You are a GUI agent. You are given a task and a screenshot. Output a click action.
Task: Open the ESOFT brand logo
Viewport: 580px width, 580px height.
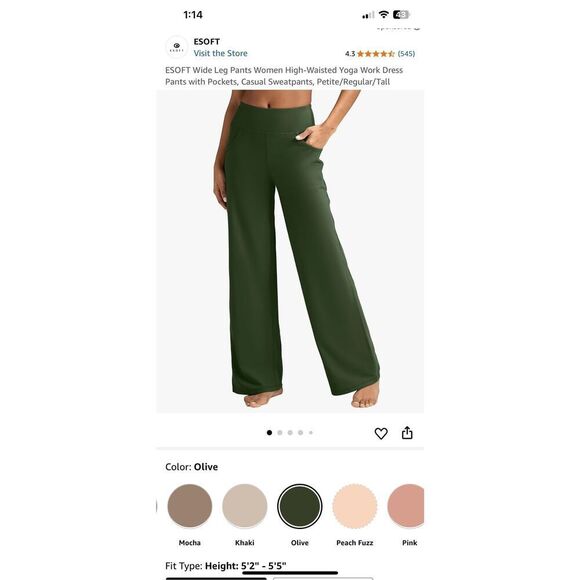[x=176, y=47]
